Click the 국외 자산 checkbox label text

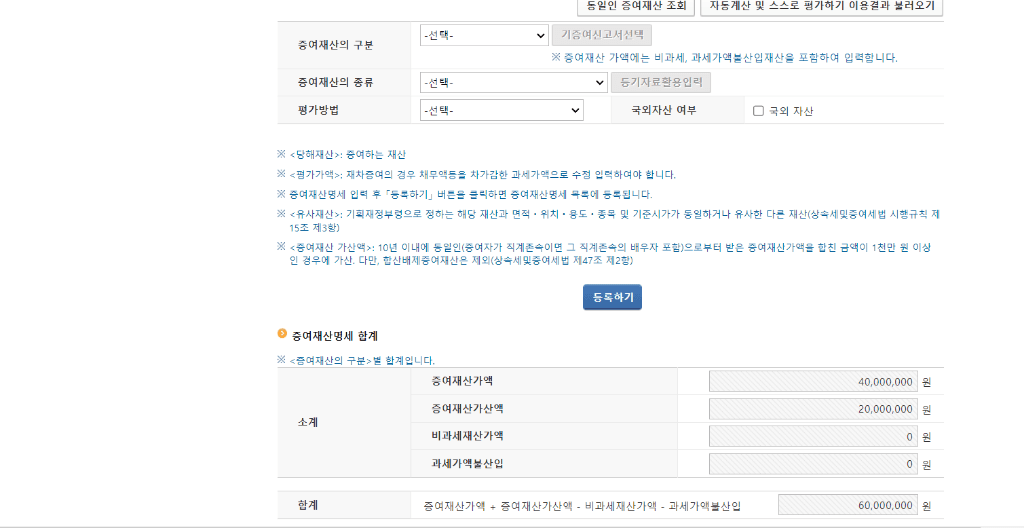pos(791,111)
